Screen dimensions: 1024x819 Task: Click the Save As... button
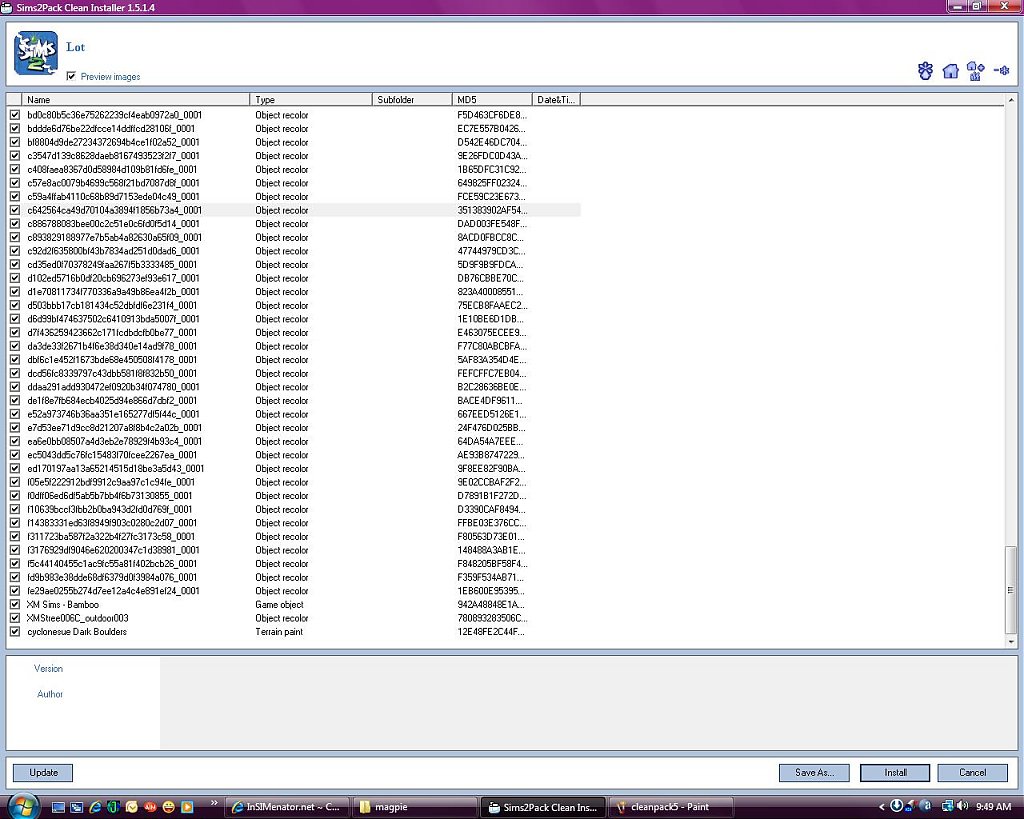[x=814, y=772]
